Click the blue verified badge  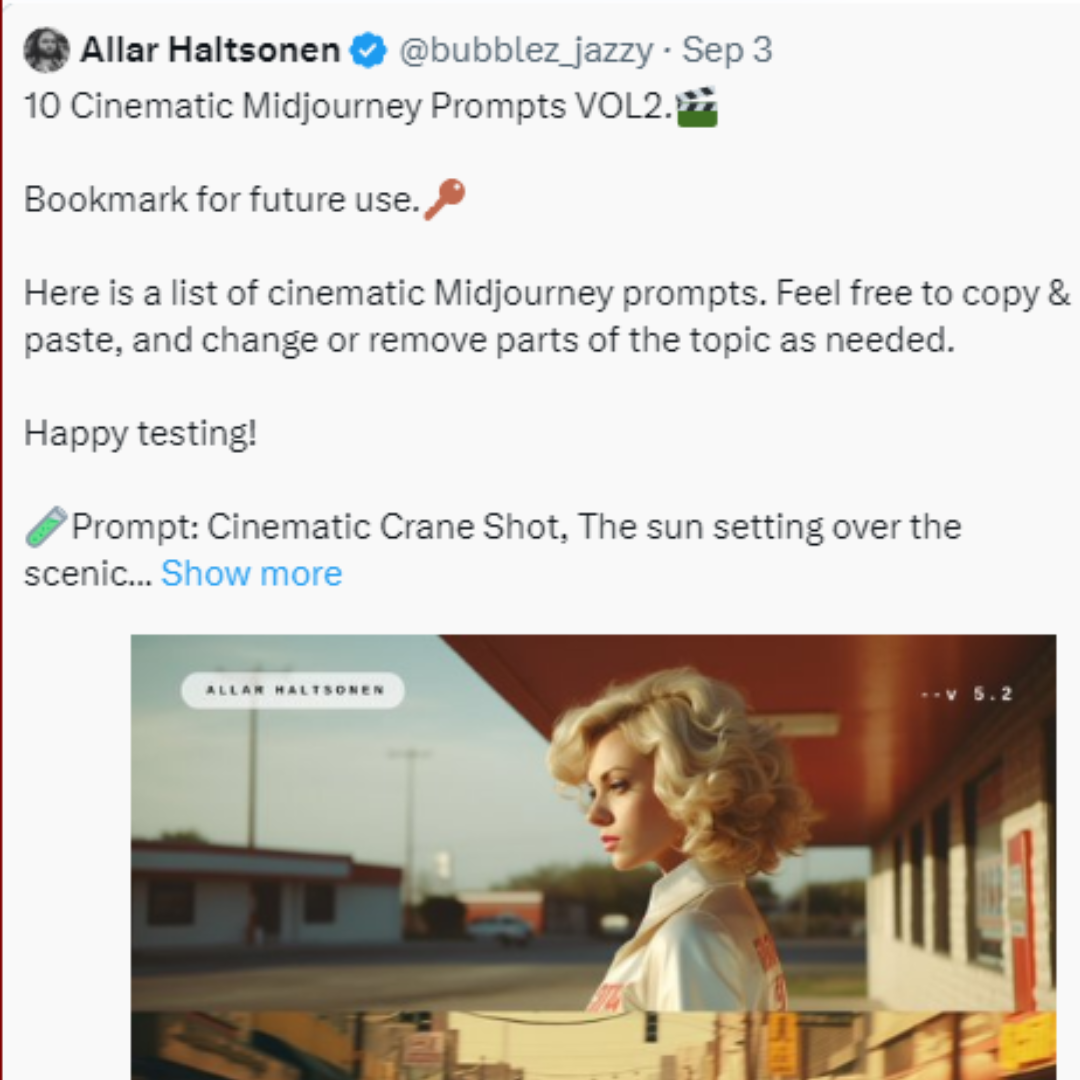pos(369,50)
